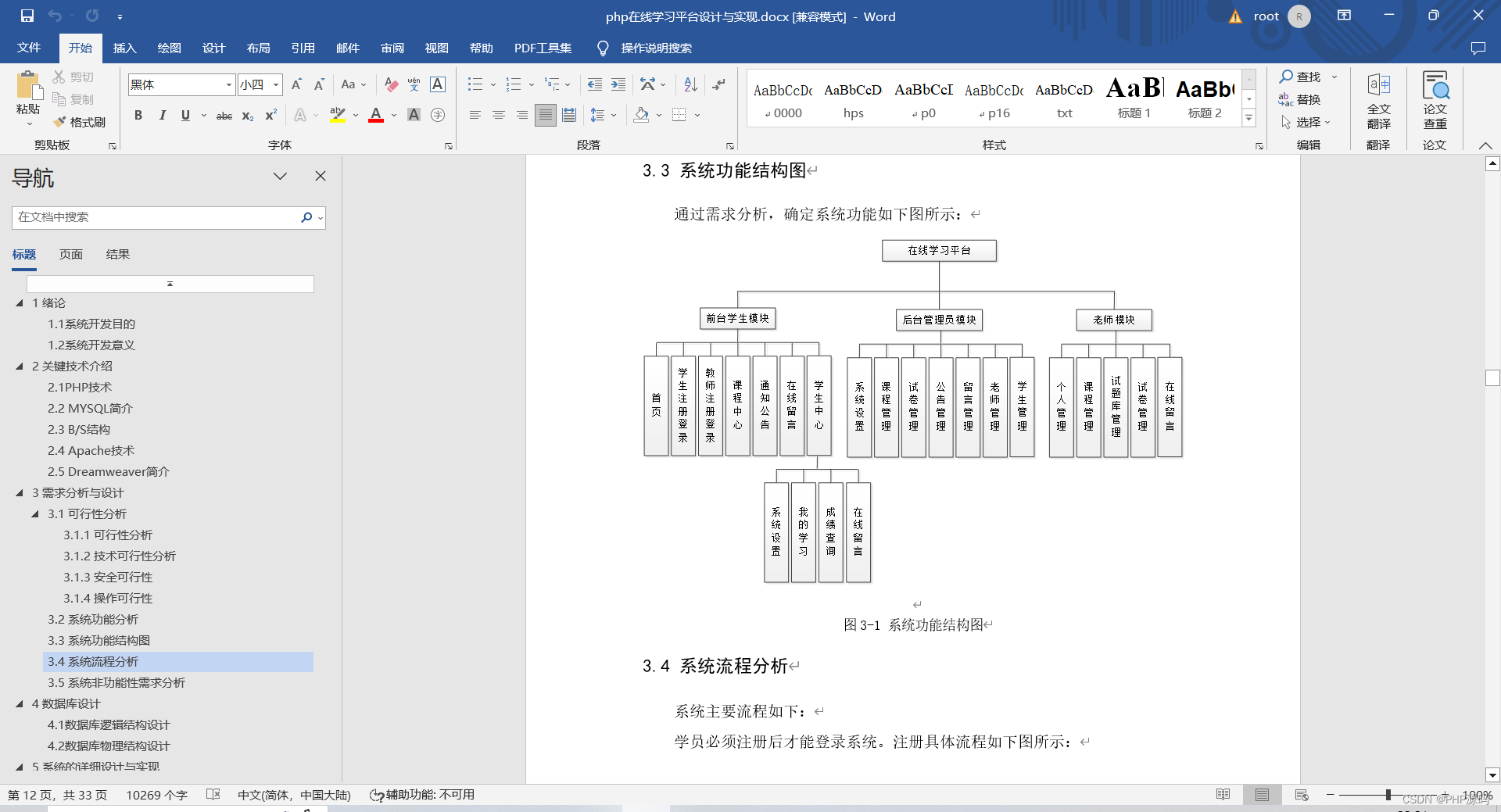Launch the thesis plagiarism check tool
This screenshot has width=1501, height=812.
(x=1435, y=101)
